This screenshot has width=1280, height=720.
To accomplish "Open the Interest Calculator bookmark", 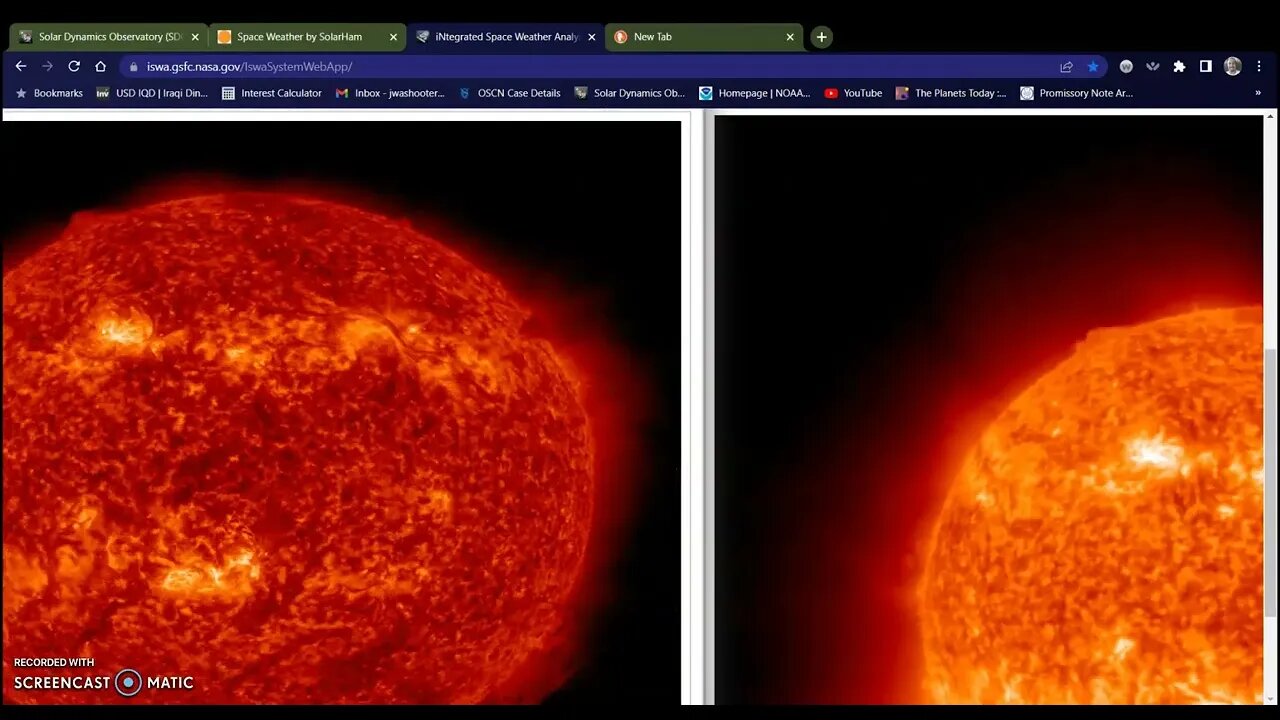I will (x=272, y=93).
